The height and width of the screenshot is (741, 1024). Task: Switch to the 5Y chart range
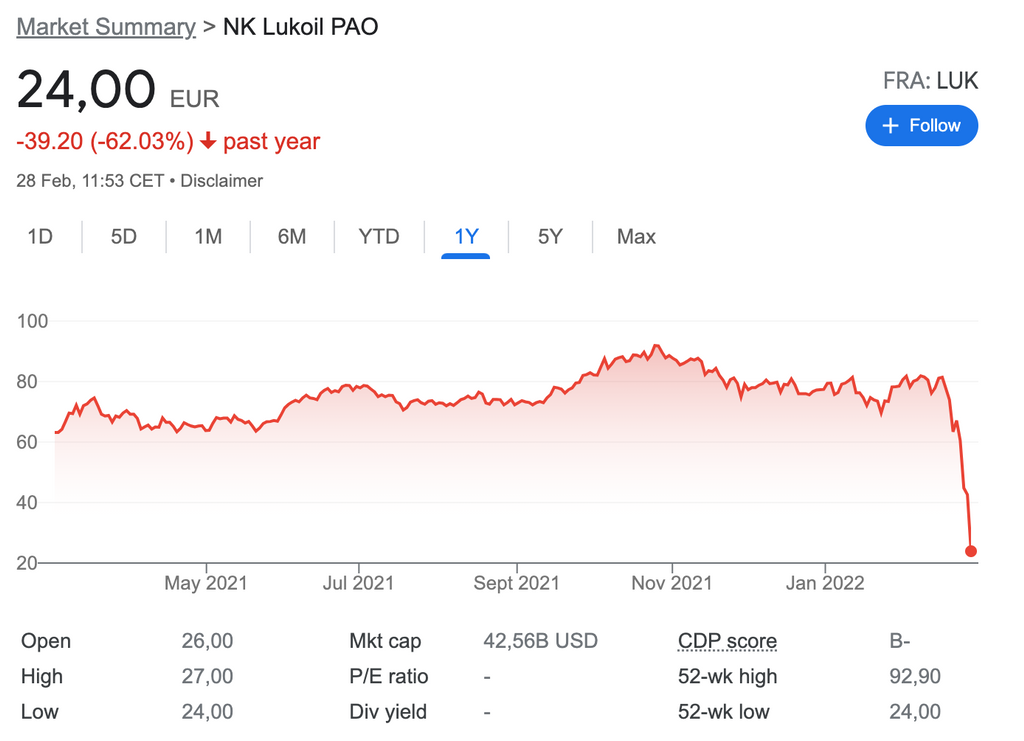(550, 236)
